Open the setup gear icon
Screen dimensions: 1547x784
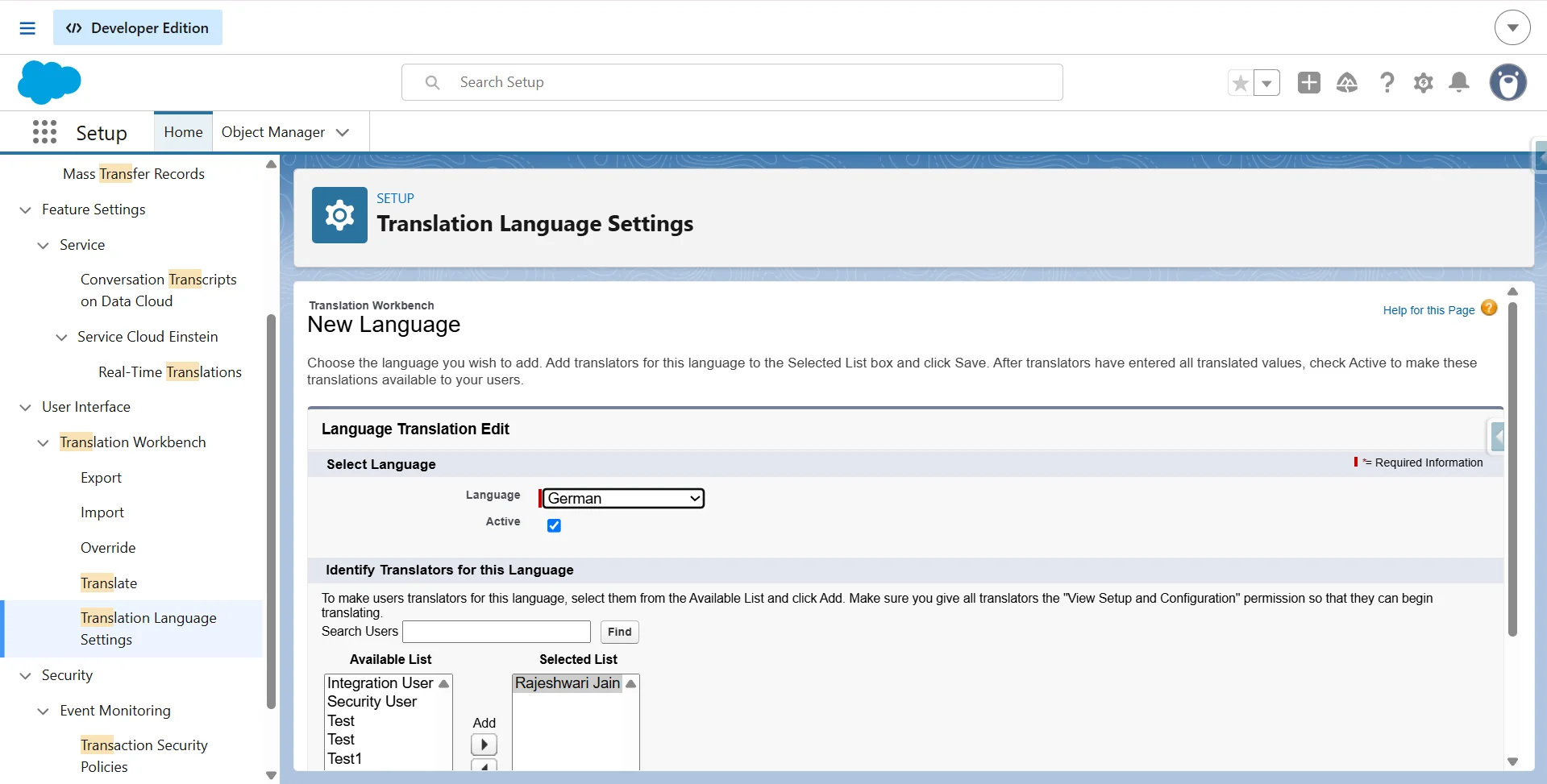click(1424, 82)
